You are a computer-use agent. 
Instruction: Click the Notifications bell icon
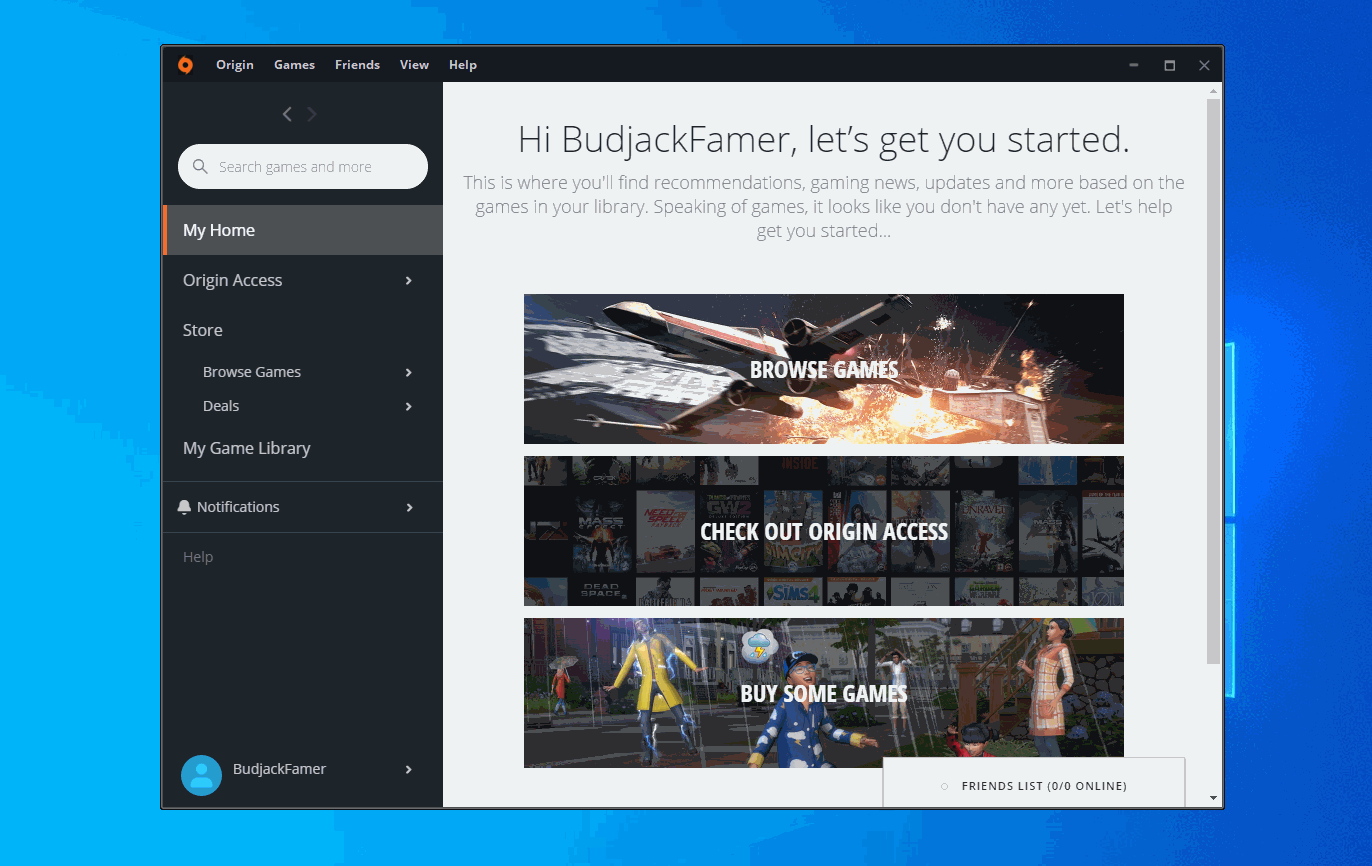point(184,507)
